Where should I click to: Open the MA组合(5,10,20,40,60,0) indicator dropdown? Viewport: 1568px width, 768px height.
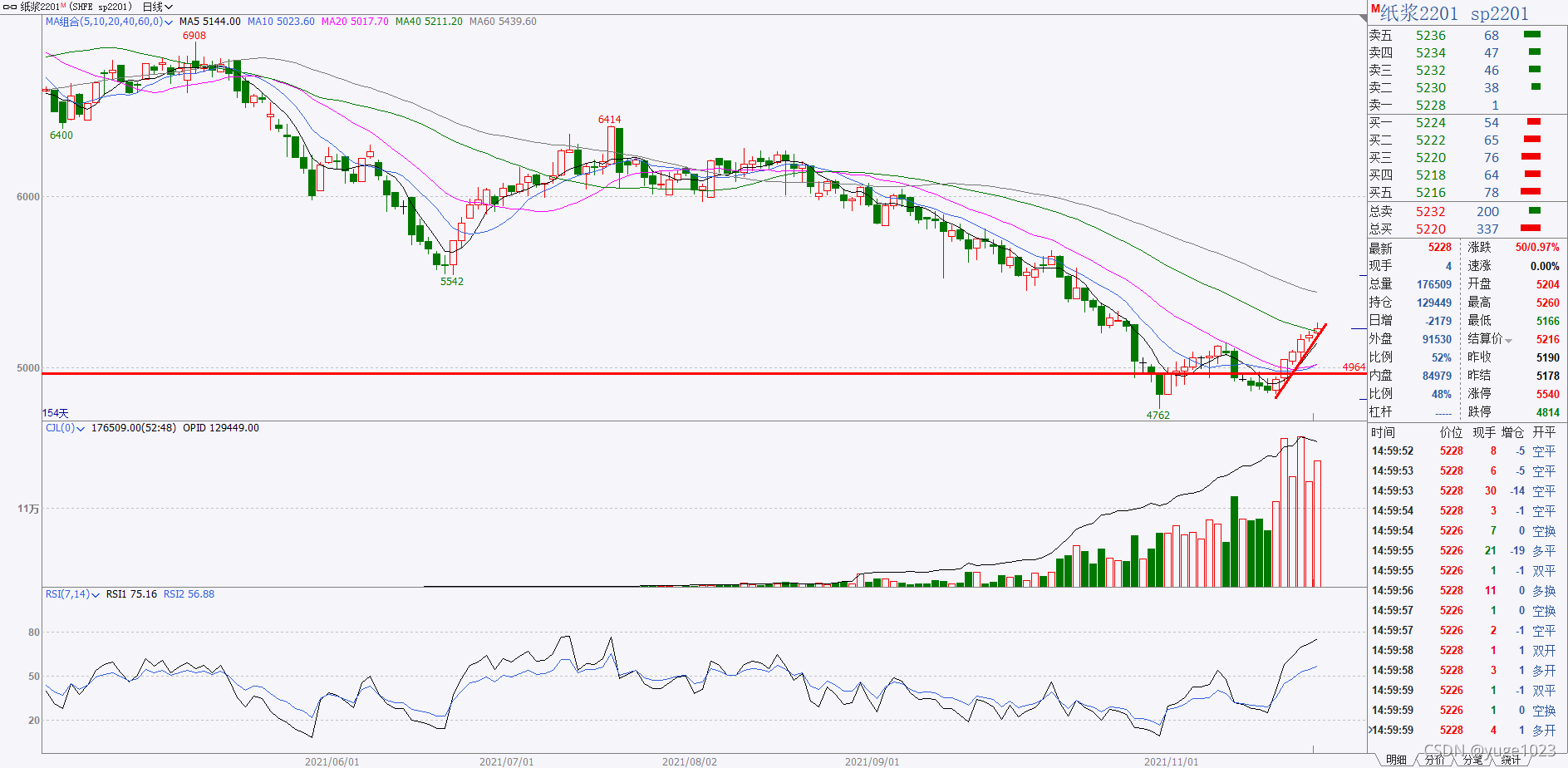[x=109, y=22]
